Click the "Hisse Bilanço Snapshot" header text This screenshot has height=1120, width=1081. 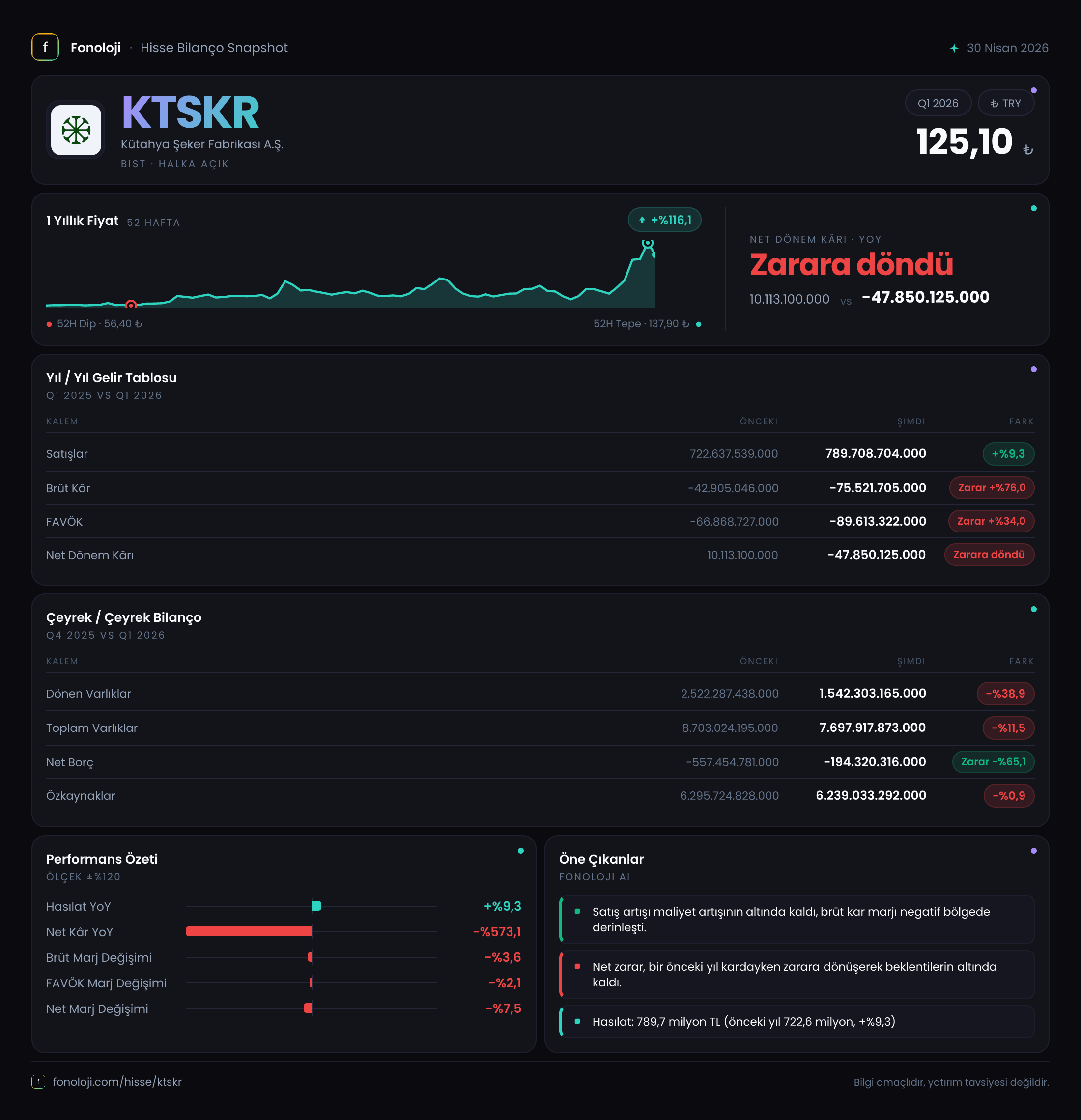tap(214, 48)
